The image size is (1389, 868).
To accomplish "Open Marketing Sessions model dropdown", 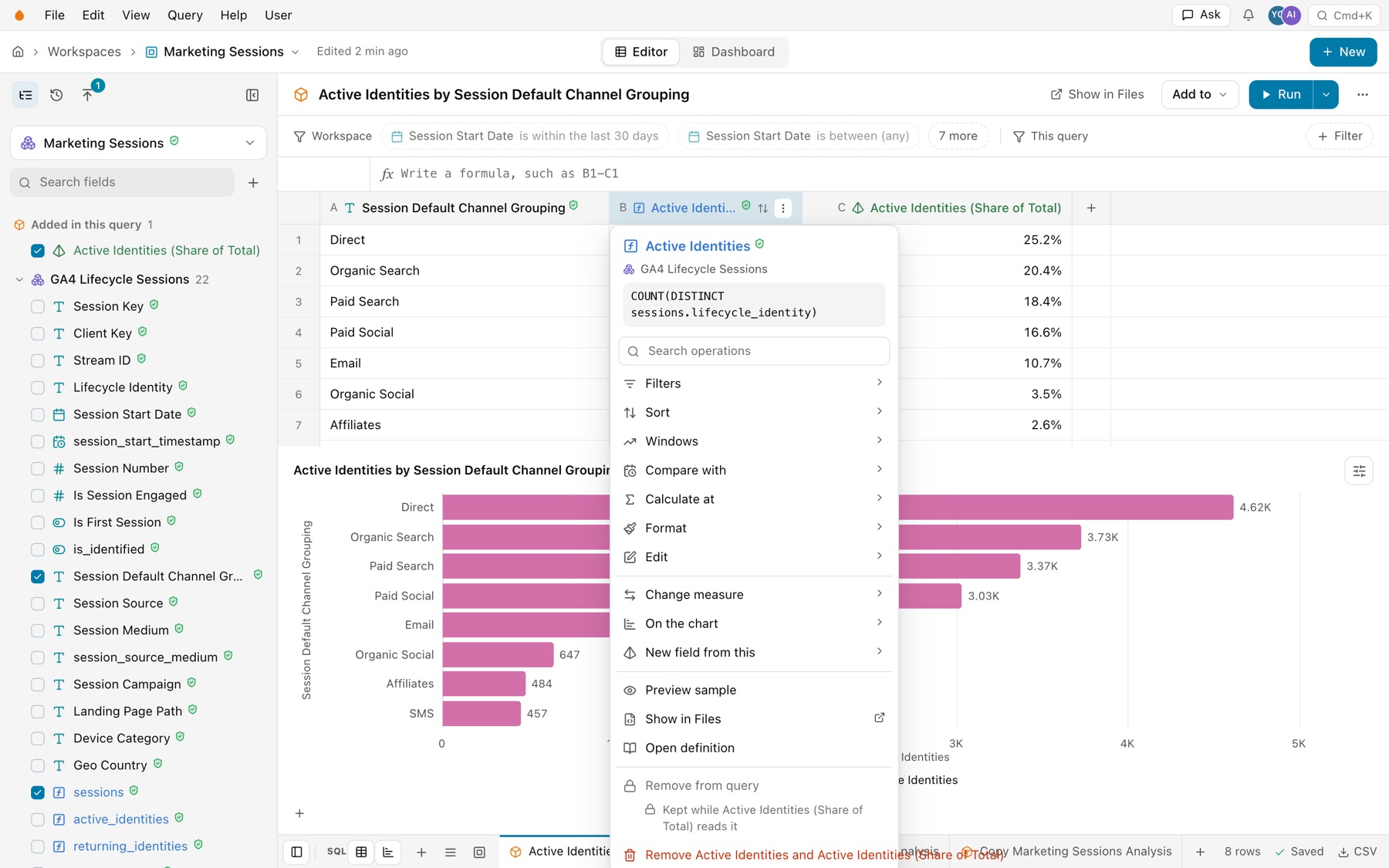I will pos(138,143).
